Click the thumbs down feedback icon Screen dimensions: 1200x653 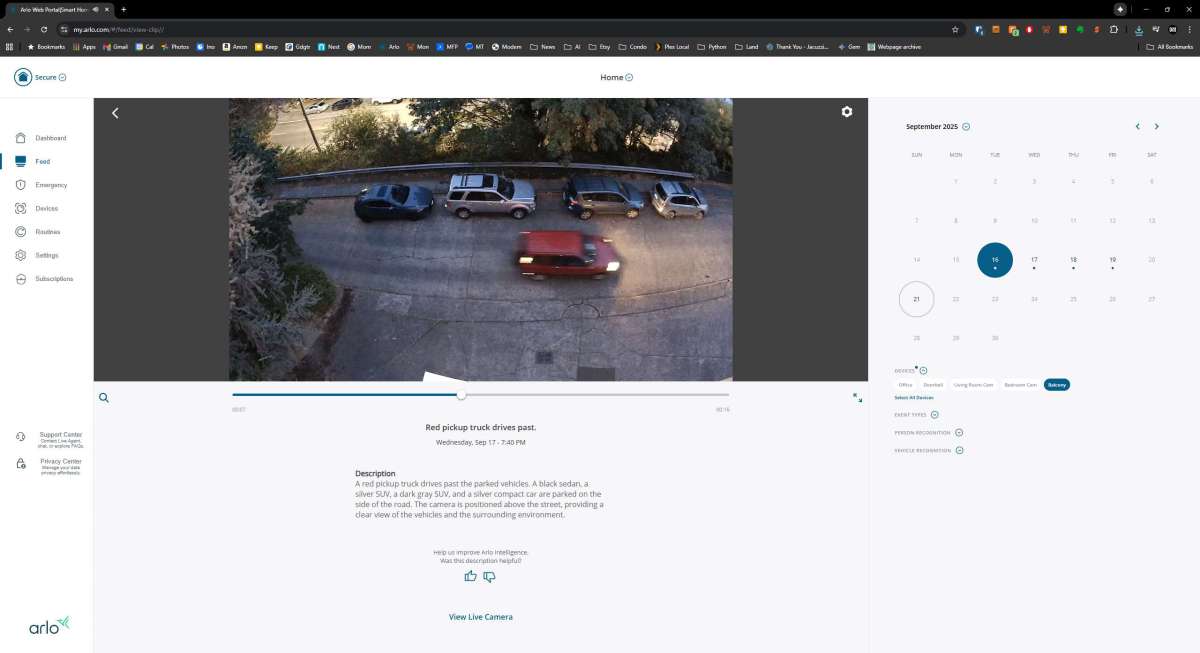pyautogui.click(x=489, y=576)
